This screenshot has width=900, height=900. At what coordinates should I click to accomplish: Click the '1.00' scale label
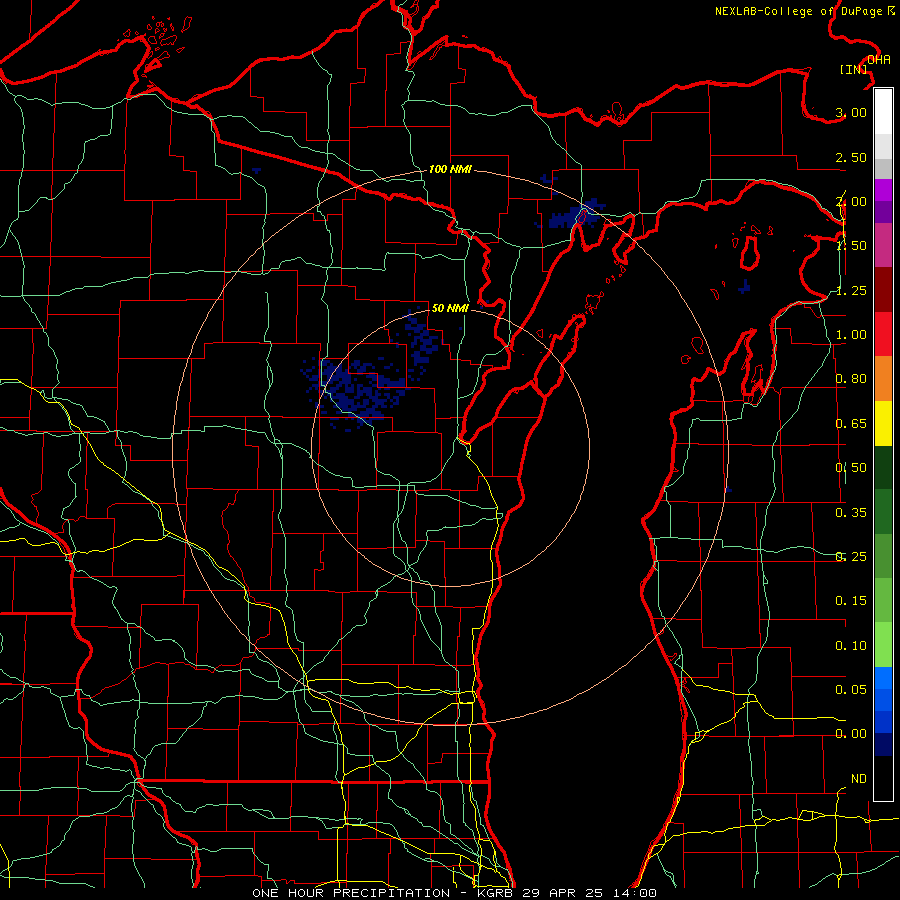[851, 335]
